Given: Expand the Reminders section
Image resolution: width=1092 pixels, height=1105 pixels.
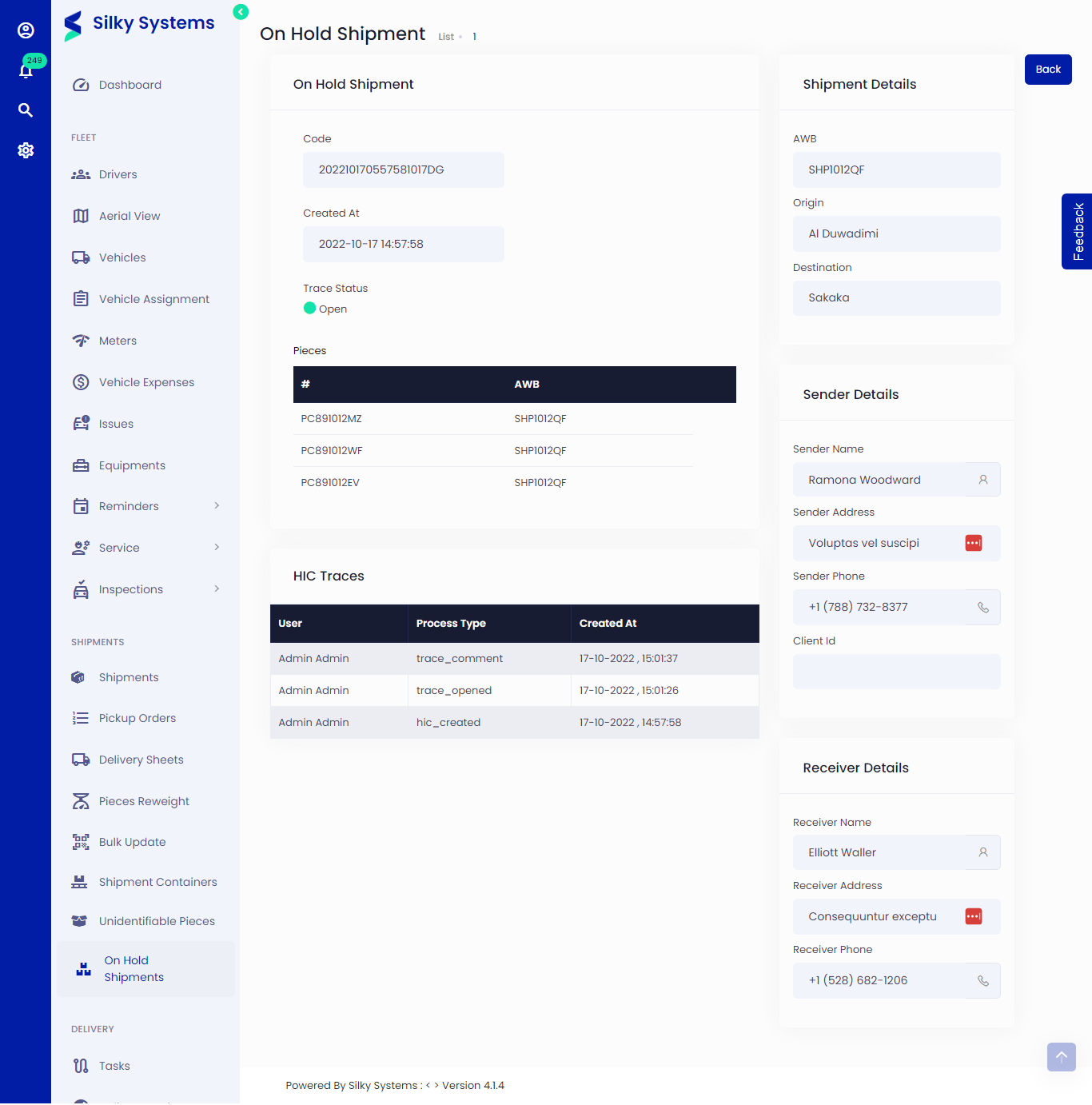Looking at the screenshot, I should 216,505.
